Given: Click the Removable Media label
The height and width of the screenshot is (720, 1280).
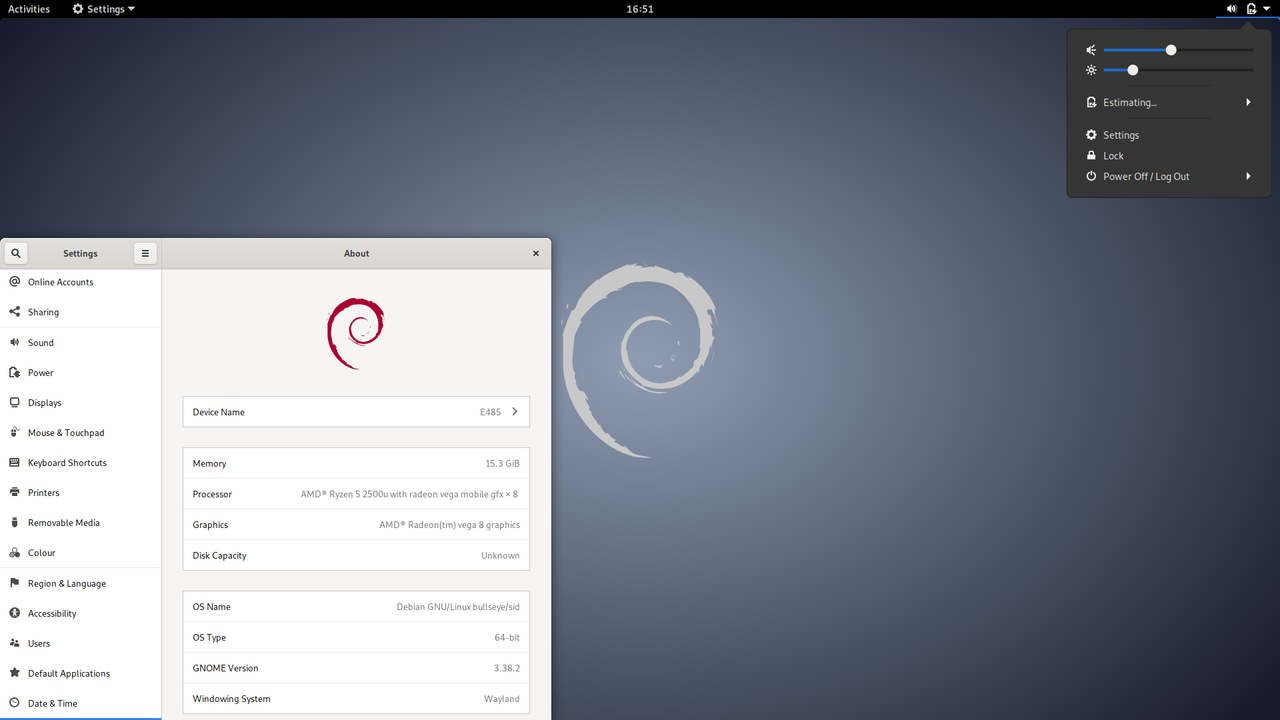Looking at the screenshot, I should tap(63, 523).
